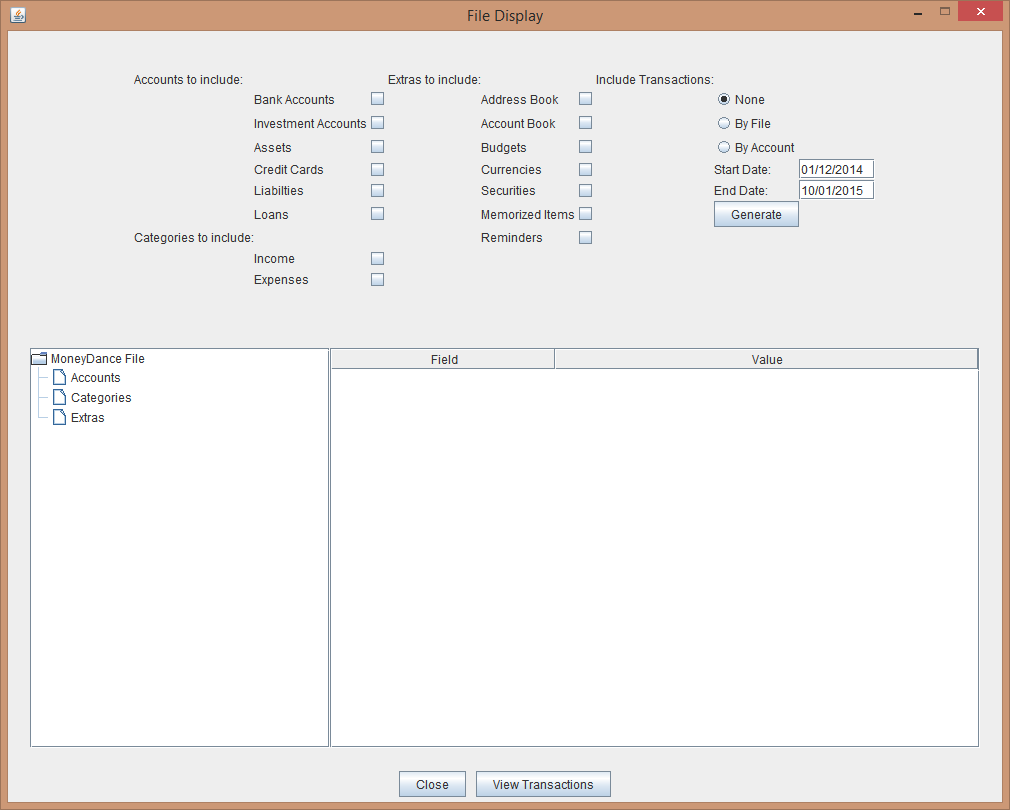Click the Value column header
This screenshot has width=1010, height=810.
tap(767, 359)
